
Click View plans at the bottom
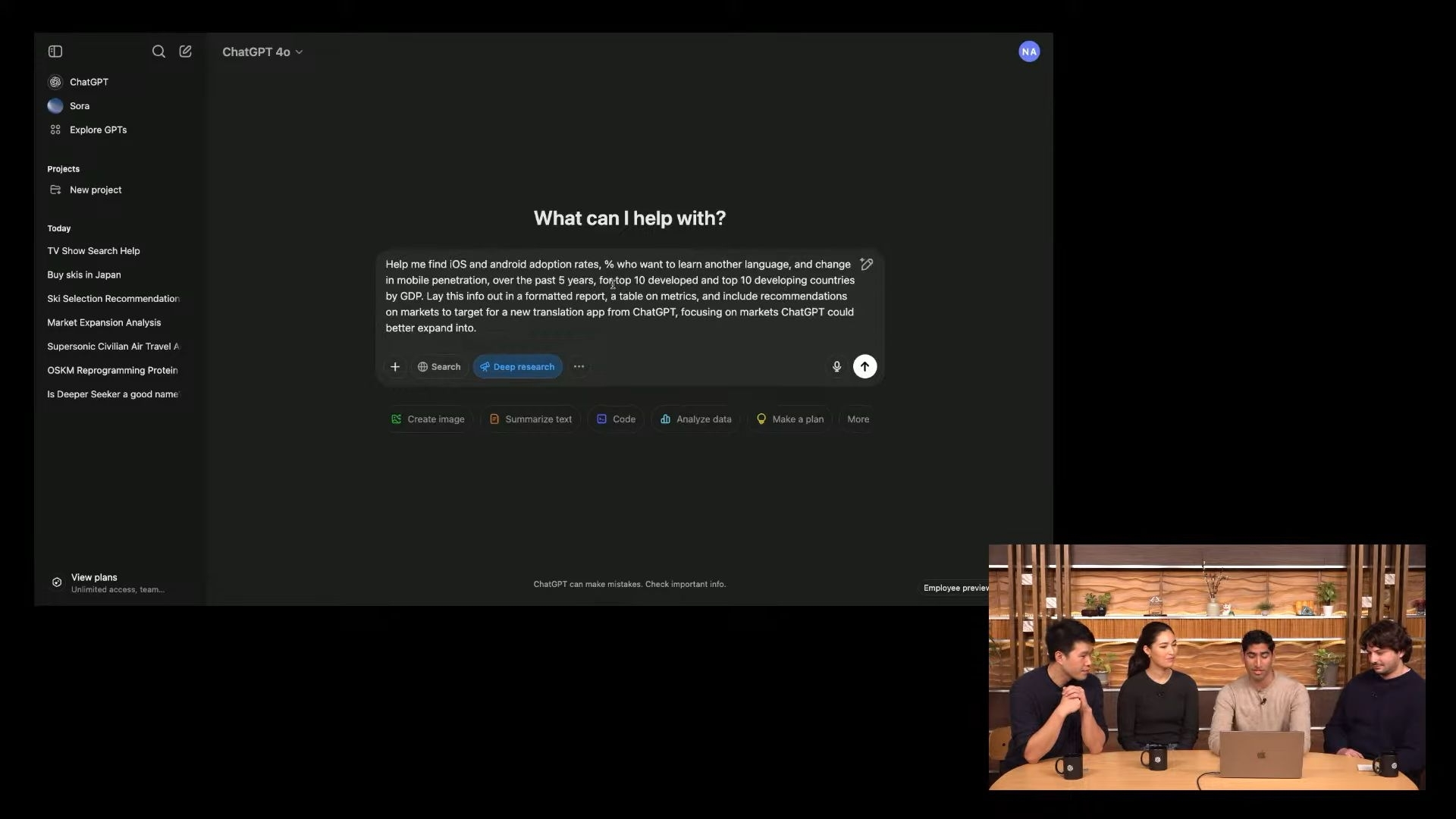[x=94, y=576]
